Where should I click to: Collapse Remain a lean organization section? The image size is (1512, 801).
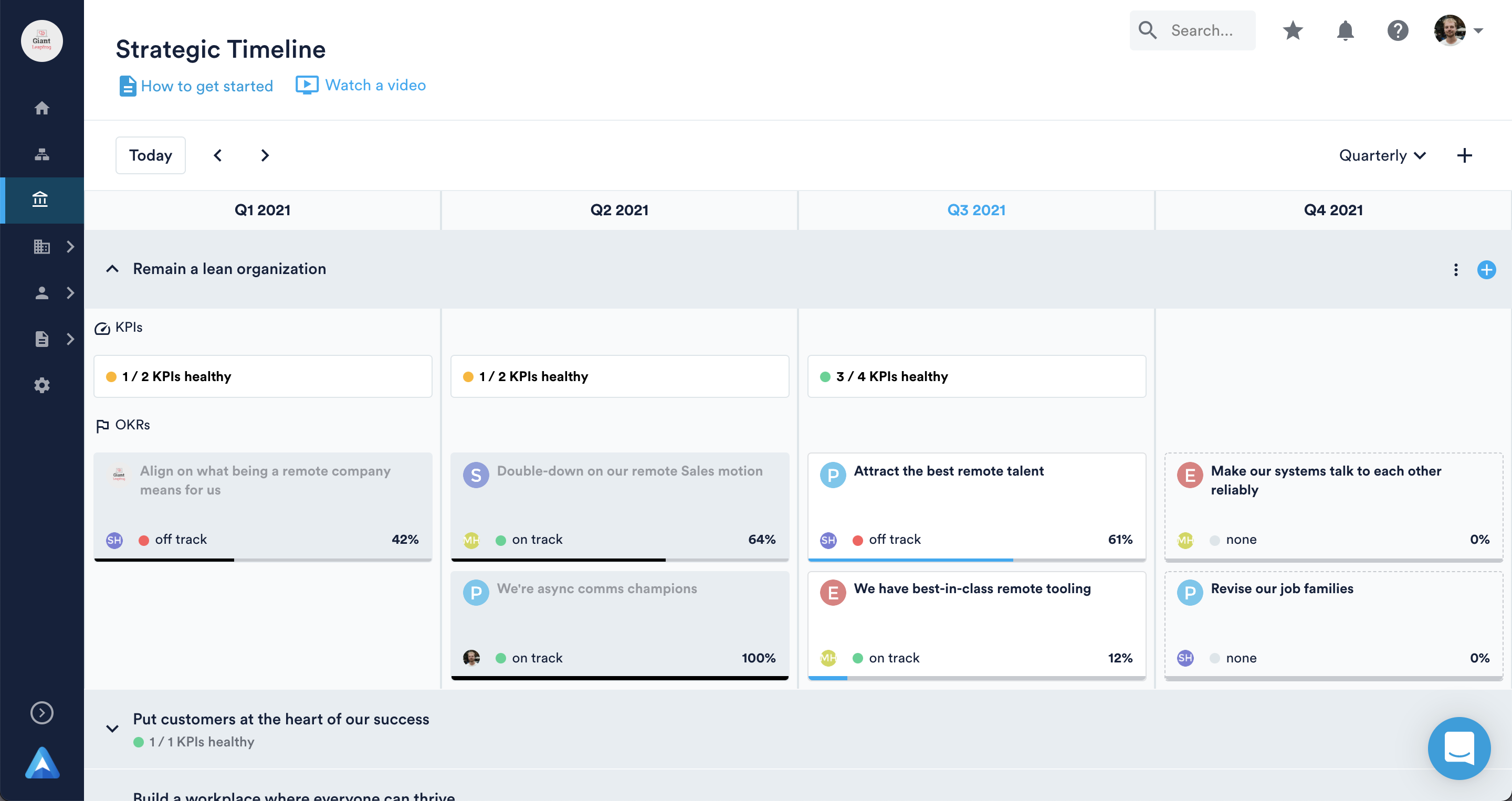click(x=112, y=269)
